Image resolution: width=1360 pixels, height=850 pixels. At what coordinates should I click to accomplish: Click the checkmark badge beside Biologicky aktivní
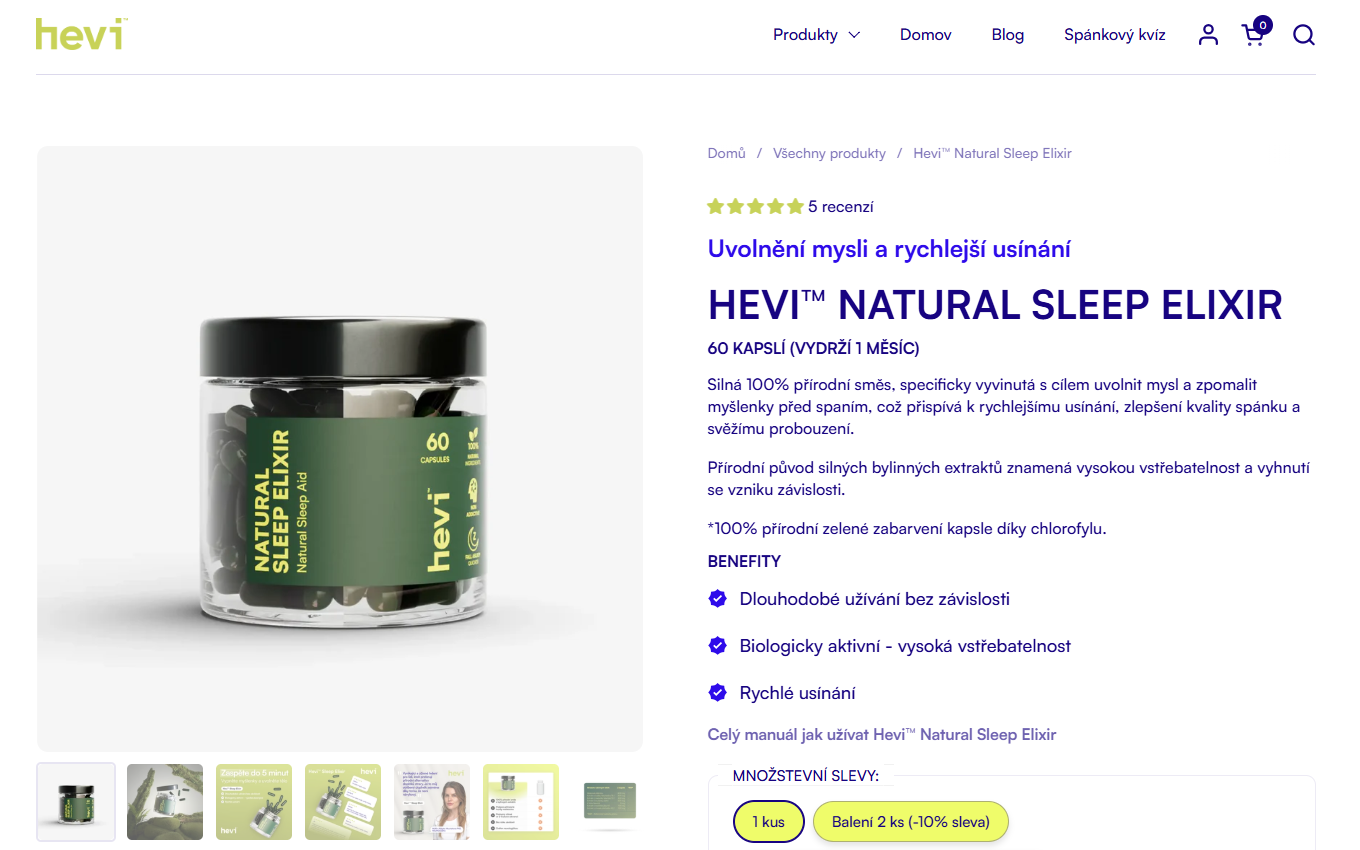(x=717, y=645)
